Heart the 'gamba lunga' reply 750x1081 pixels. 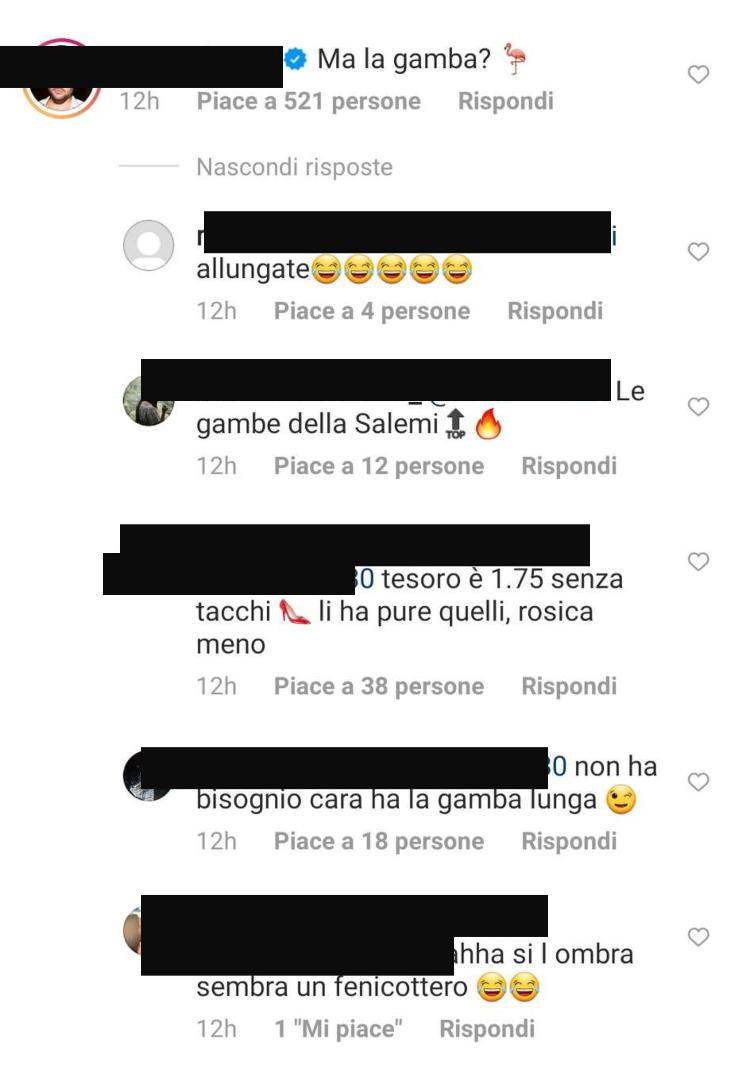click(698, 782)
